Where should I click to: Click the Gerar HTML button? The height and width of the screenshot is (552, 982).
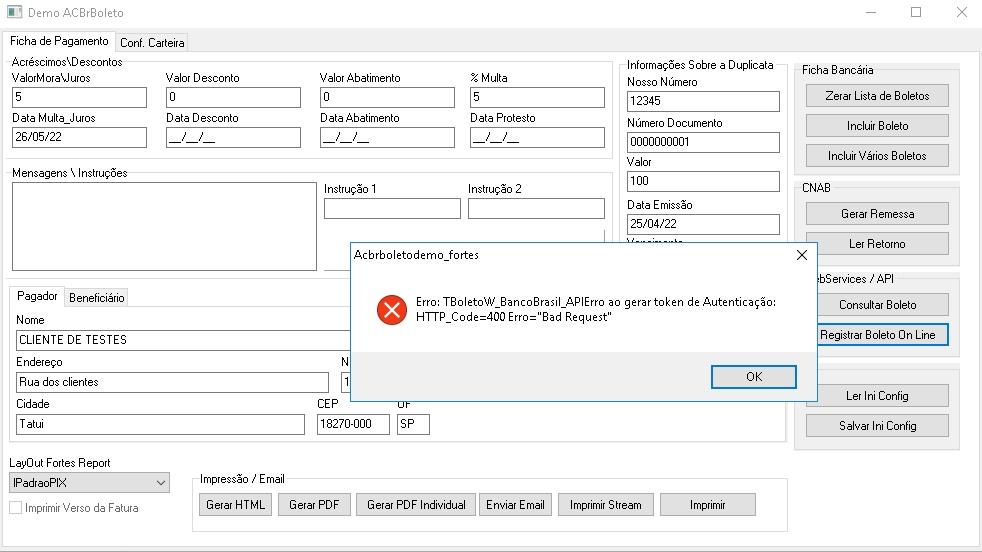tap(235, 504)
